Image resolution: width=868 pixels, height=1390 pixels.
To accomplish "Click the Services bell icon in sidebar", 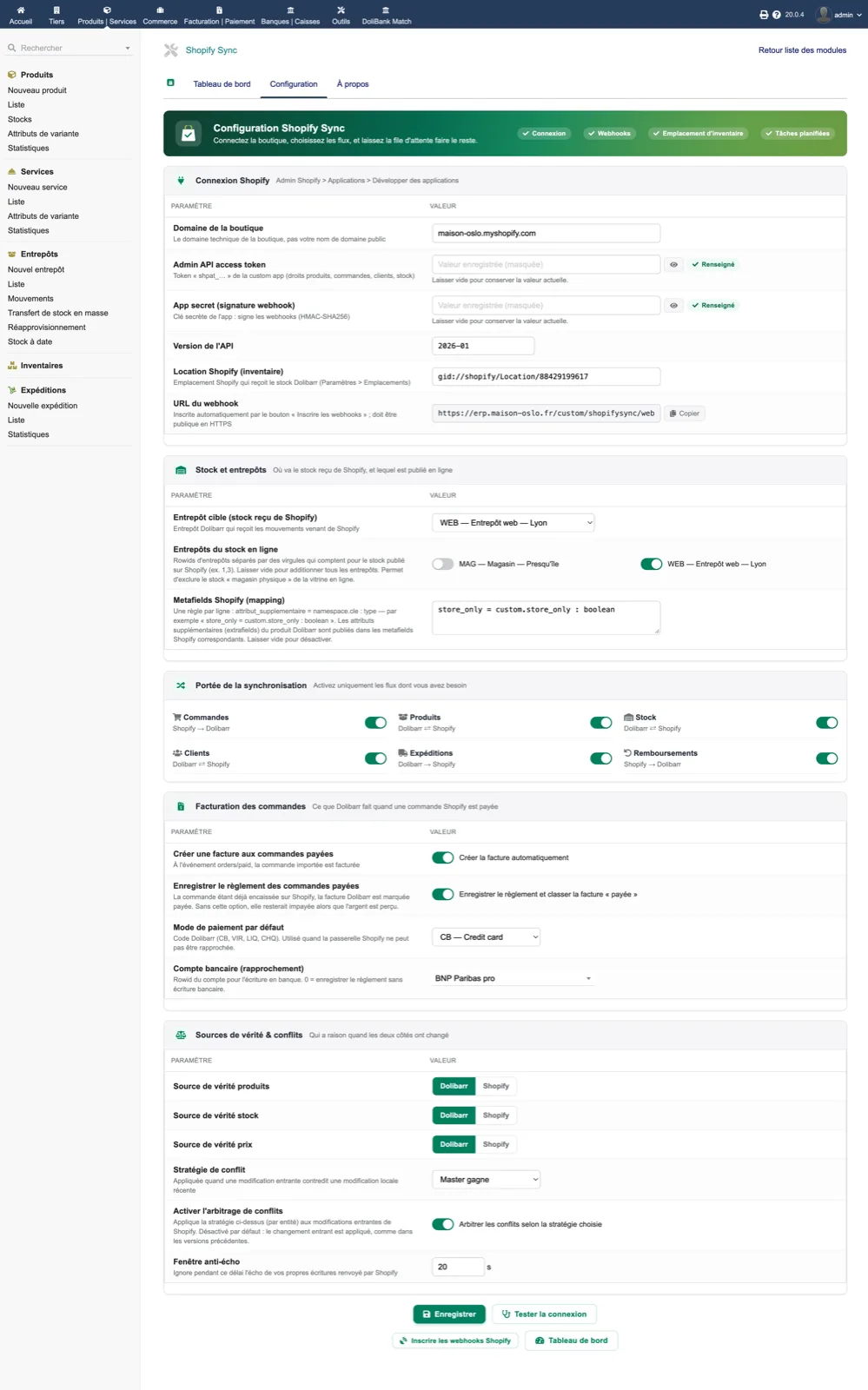I will coord(12,171).
